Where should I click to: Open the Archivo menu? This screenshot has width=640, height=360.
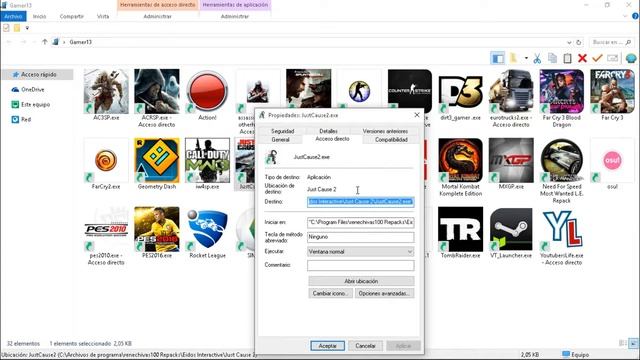[x=13, y=16]
